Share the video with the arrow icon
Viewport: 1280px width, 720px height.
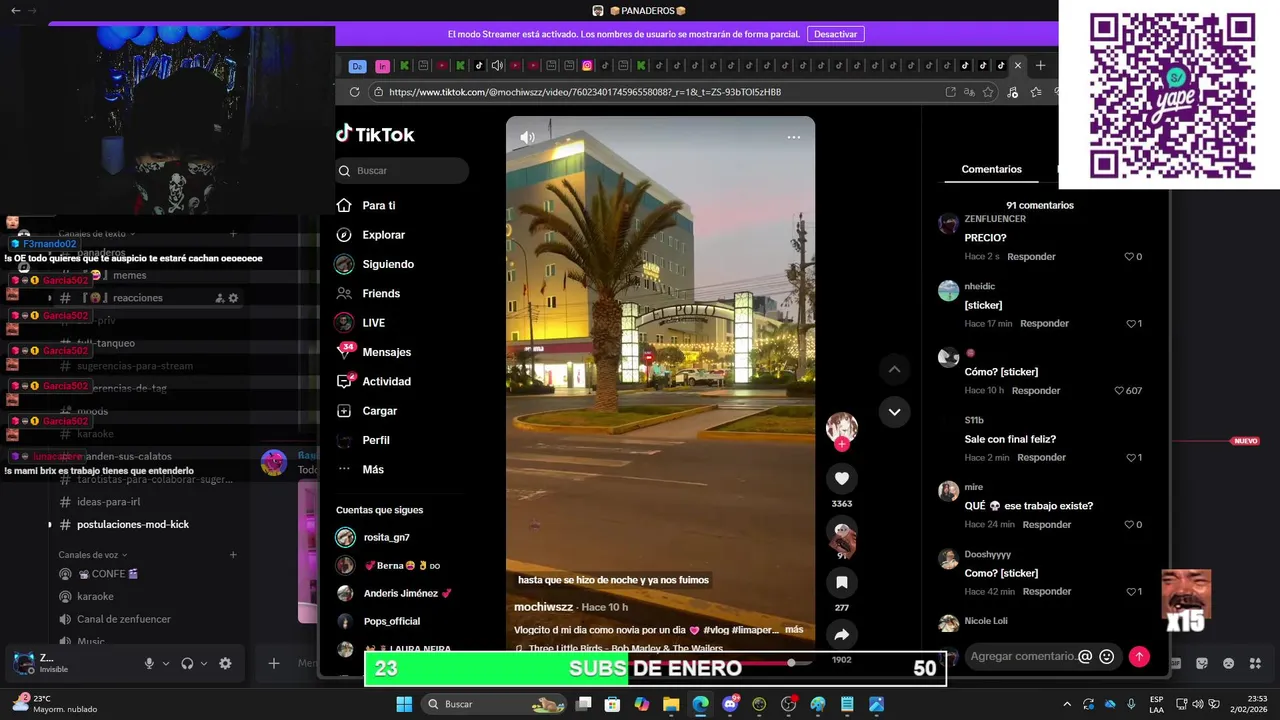pyautogui.click(x=842, y=635)
